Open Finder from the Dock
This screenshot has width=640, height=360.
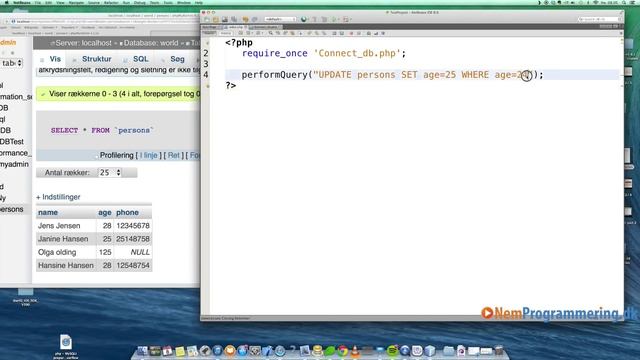point(142,351)
